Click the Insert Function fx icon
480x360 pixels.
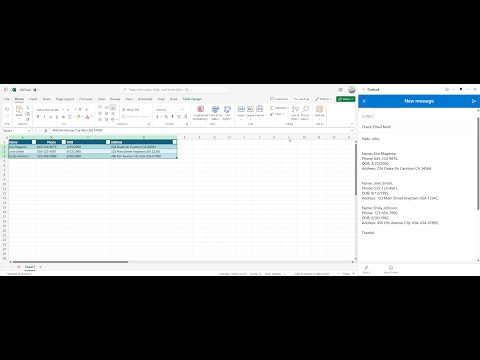click(x=46, y=131)
